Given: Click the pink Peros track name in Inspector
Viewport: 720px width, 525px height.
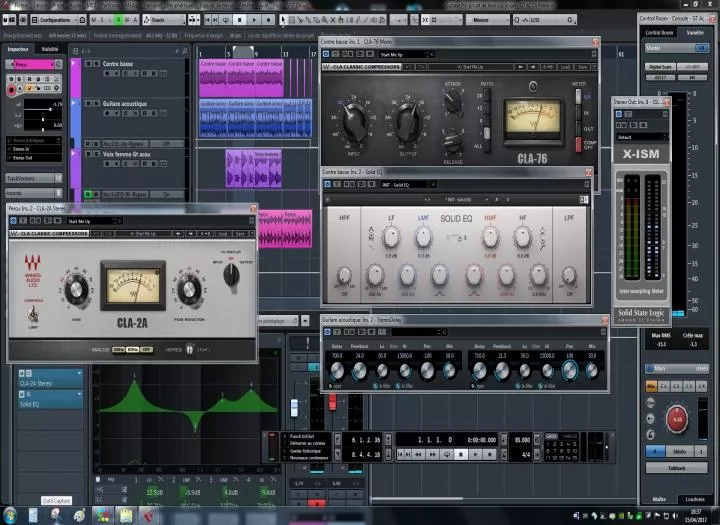Looking at the screenshot, I should [34, 64].
